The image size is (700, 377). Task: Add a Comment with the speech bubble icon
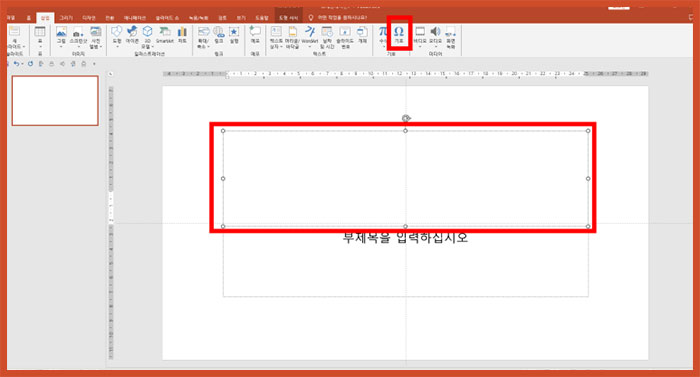pyautogui.click(x=255, y=31)
